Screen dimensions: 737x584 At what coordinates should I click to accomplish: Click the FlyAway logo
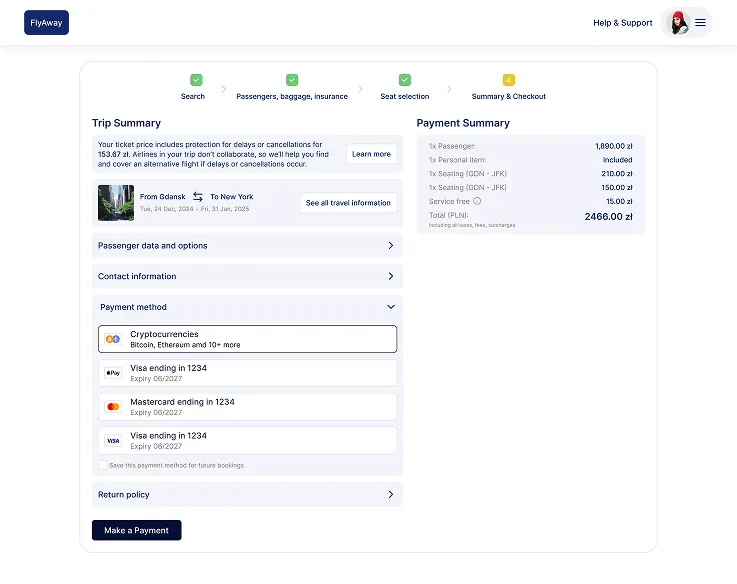tap(46, 23)
